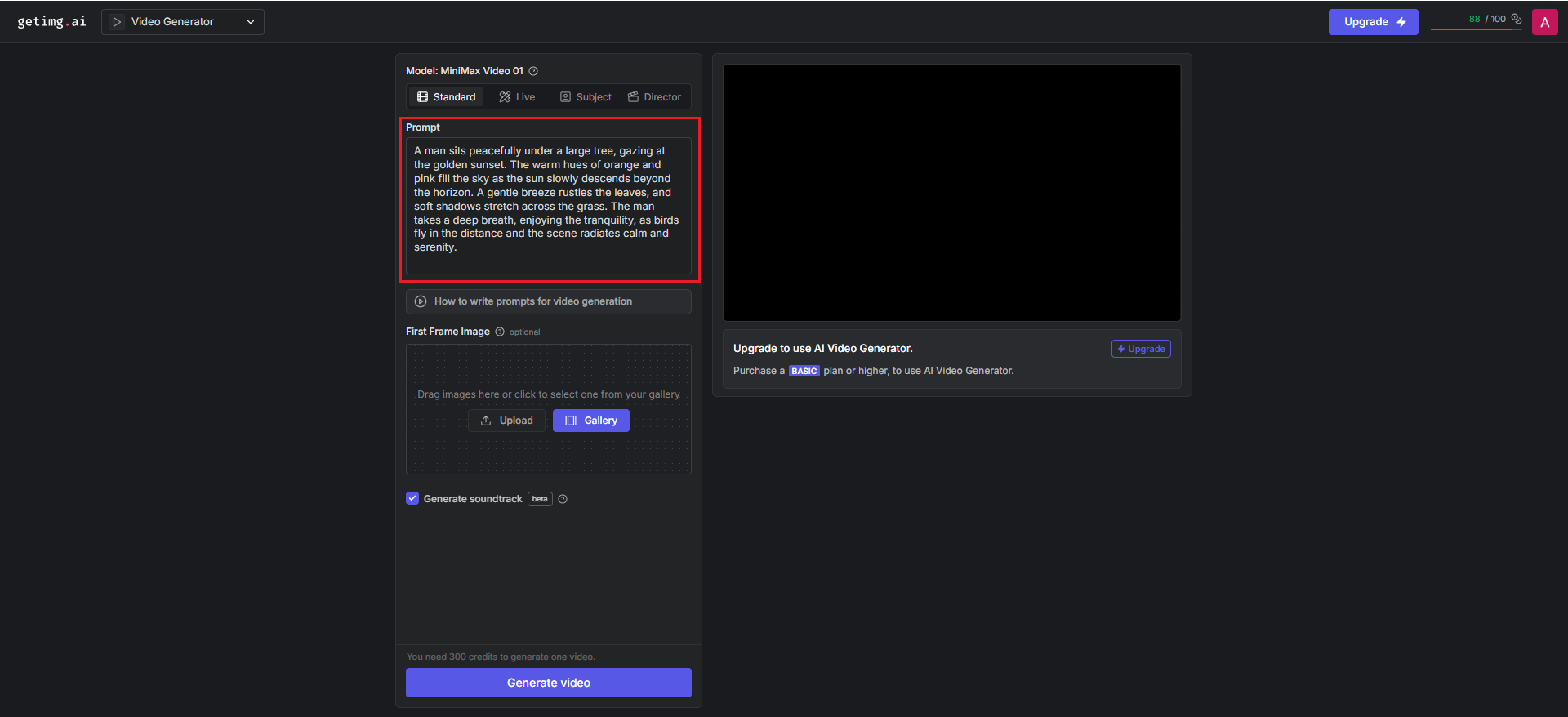The height and width of the screenshot is (717, 1568).
Task: Switch to the Director mode tab
Action: click(654, 97)
